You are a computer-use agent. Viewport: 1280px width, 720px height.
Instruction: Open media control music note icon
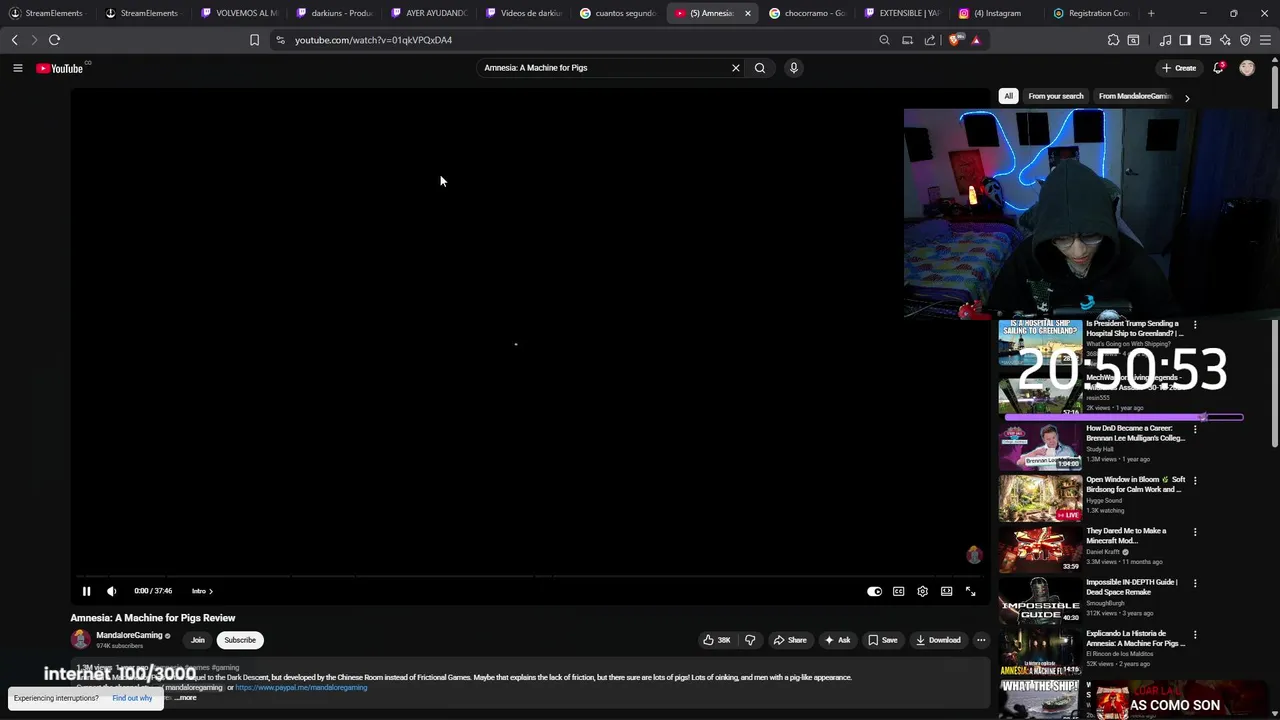click(x=1165, y=40)
